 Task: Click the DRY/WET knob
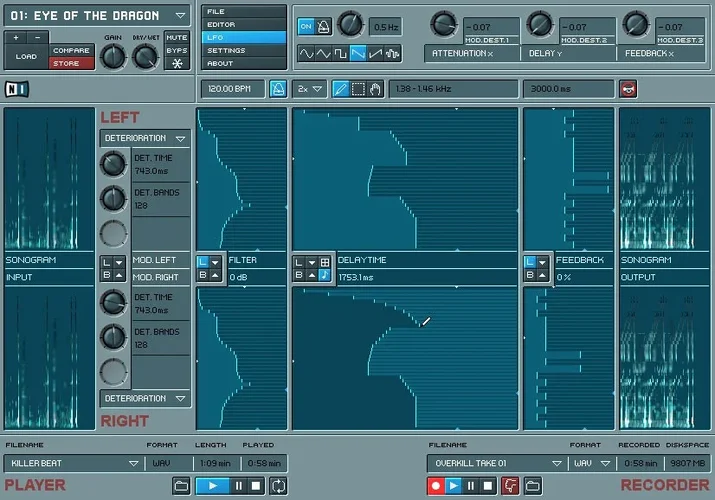pyautogui.click(x=145, y=57)
